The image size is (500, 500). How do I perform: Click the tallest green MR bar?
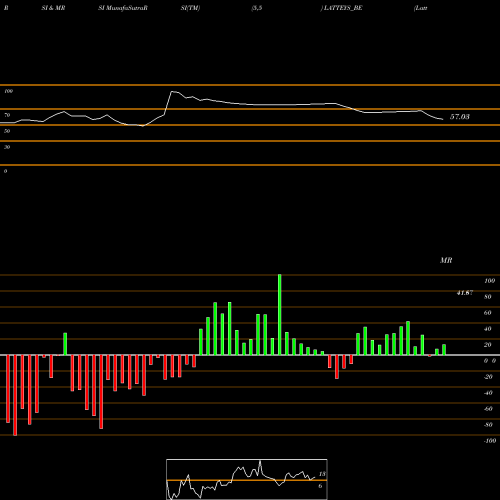(x=280, y=315)
